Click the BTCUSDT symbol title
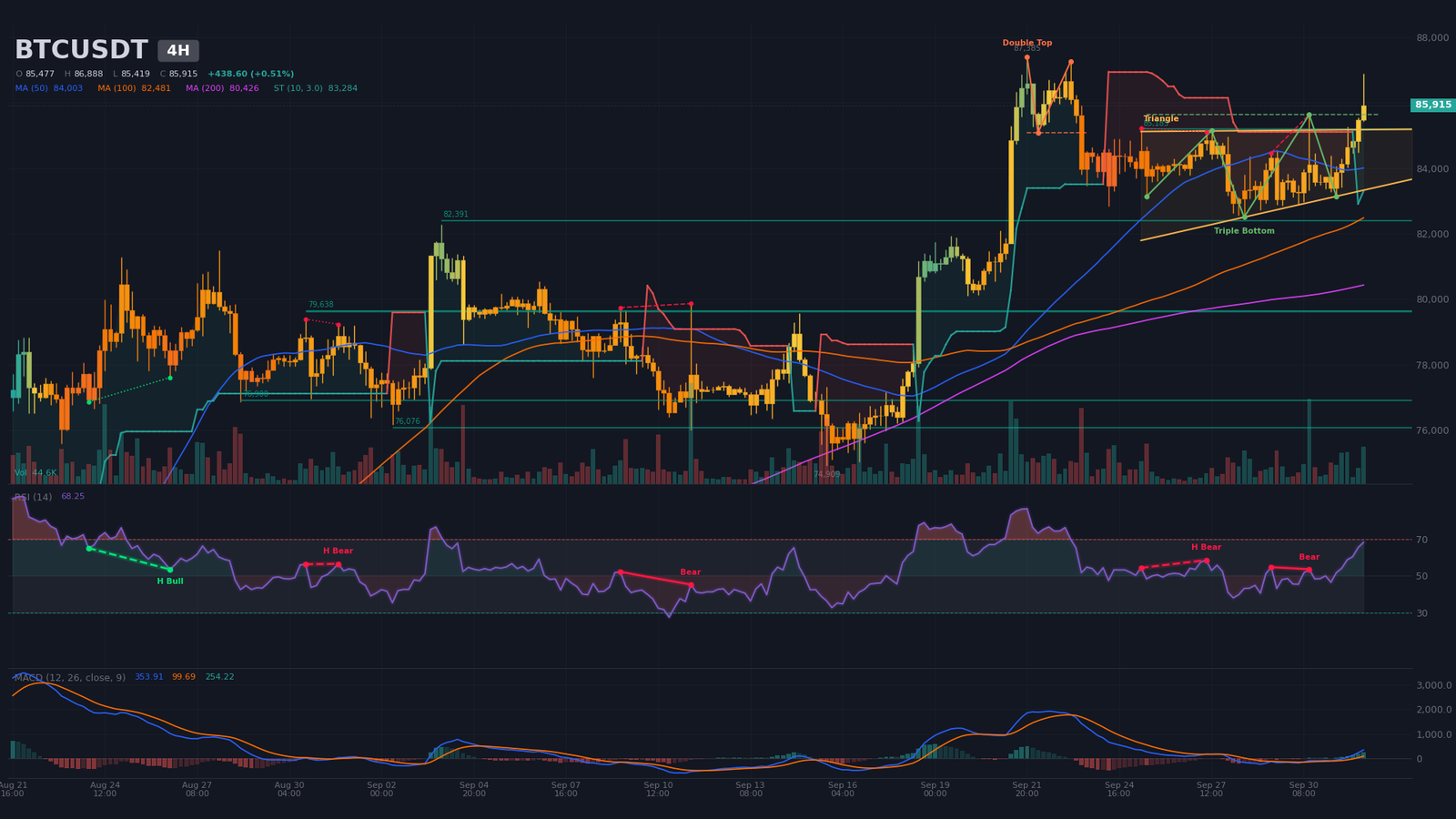1456x819 pixels. point(81,50)
